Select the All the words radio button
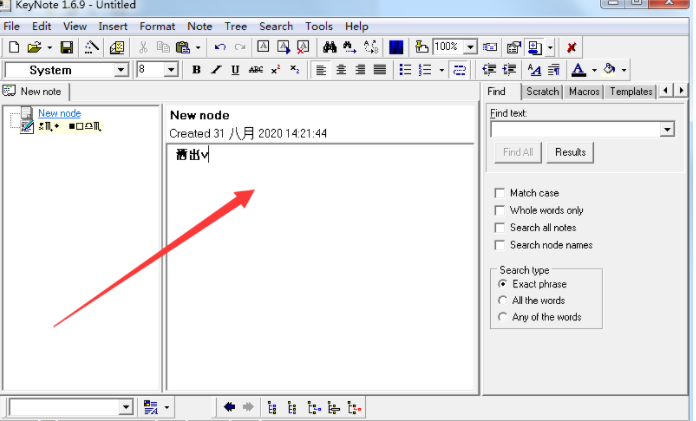Screen dimensions: 696x421 502,300
